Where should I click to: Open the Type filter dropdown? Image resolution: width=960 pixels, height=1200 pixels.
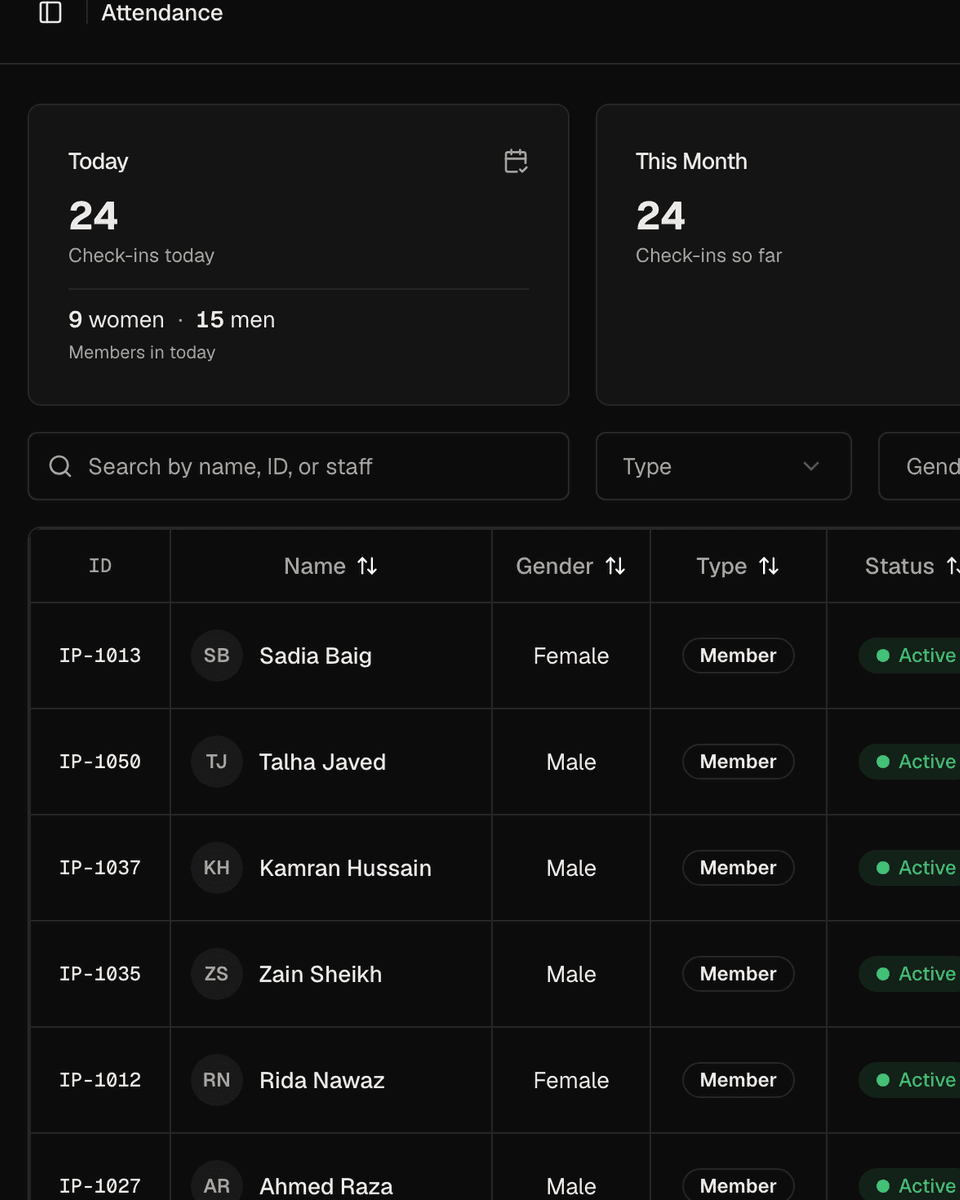pyautogui.click(x=723, y=466)
